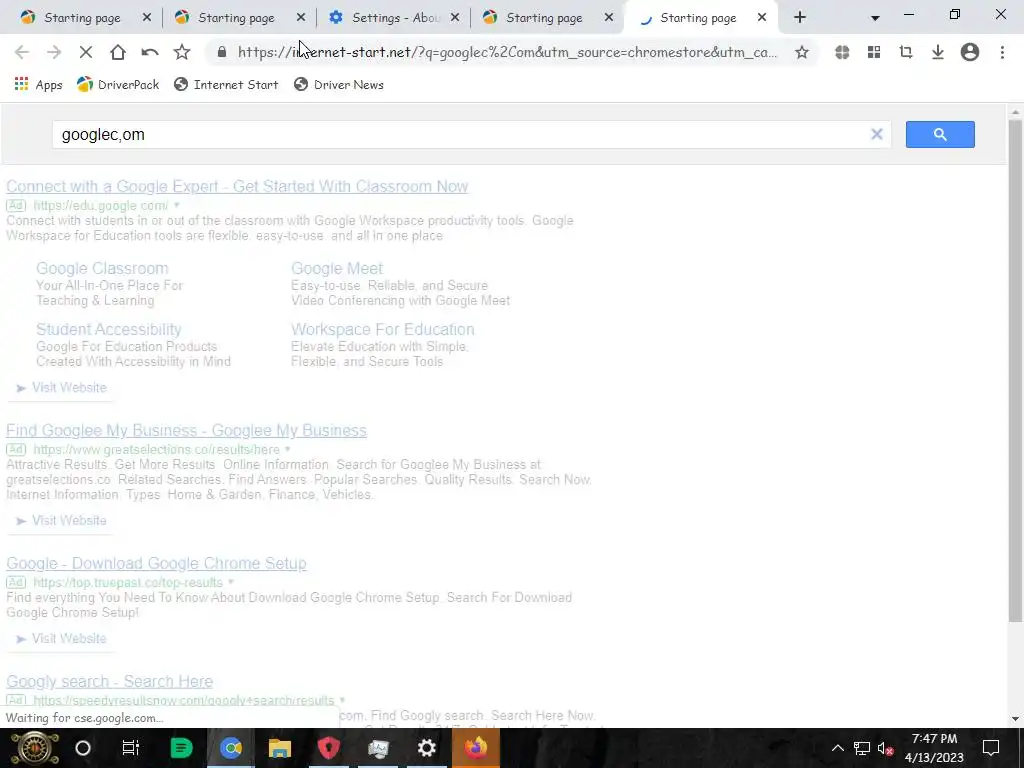This screenshot has width=1024, height=768.
Task: Open Driver News bookmark
Action: tap(339, 84)
